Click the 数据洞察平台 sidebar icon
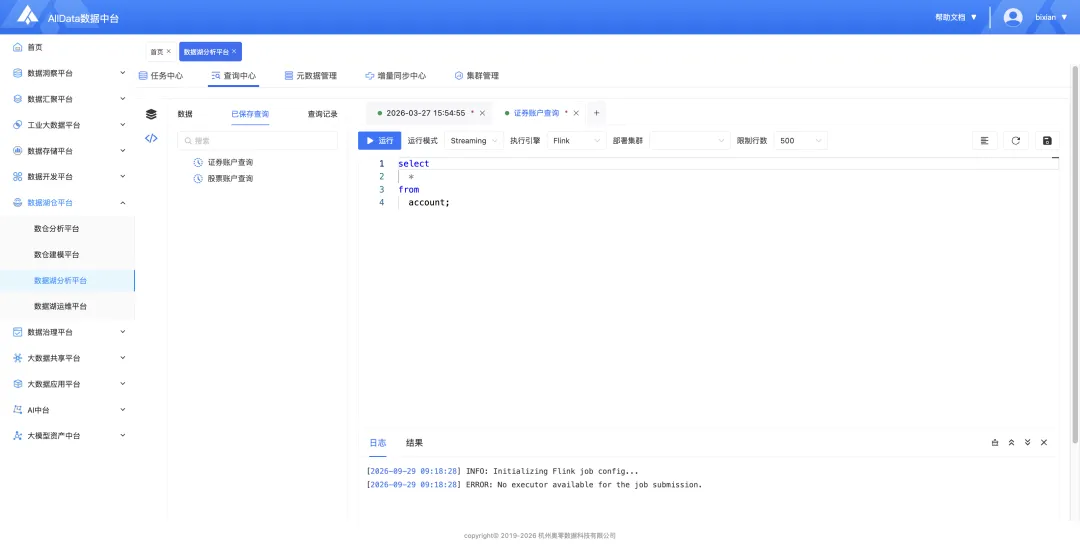The width and height of the screenshot is (1080, 547). [18, 73]
